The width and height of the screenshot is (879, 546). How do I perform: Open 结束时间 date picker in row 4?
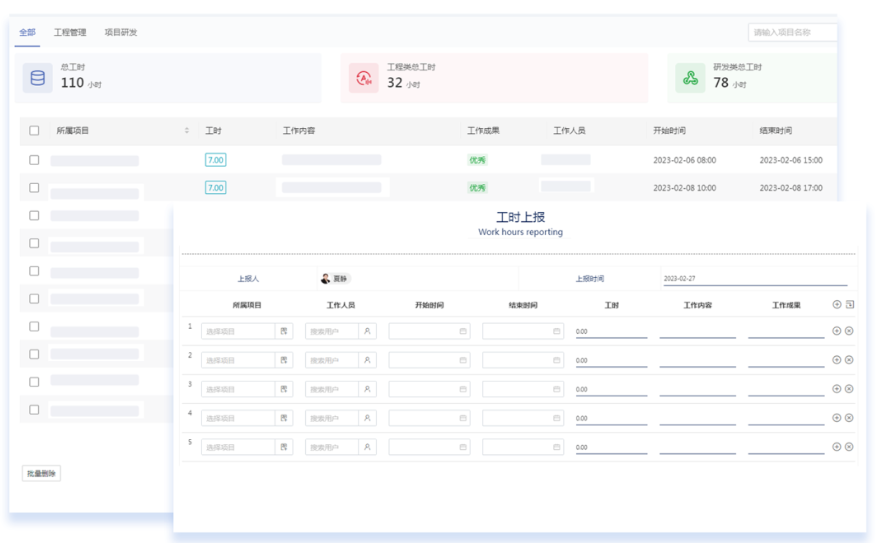[556, 418]
